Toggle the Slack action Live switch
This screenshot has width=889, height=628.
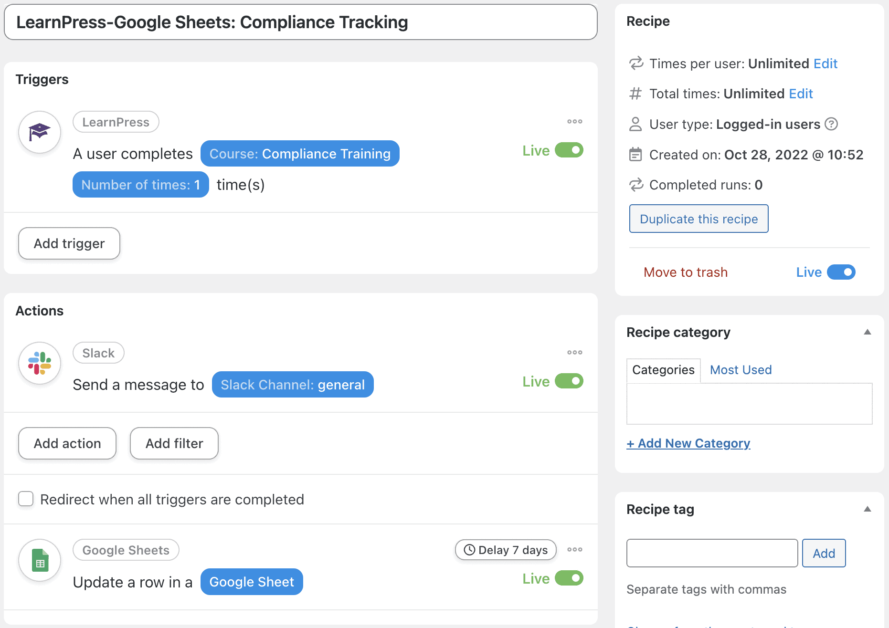569,381
